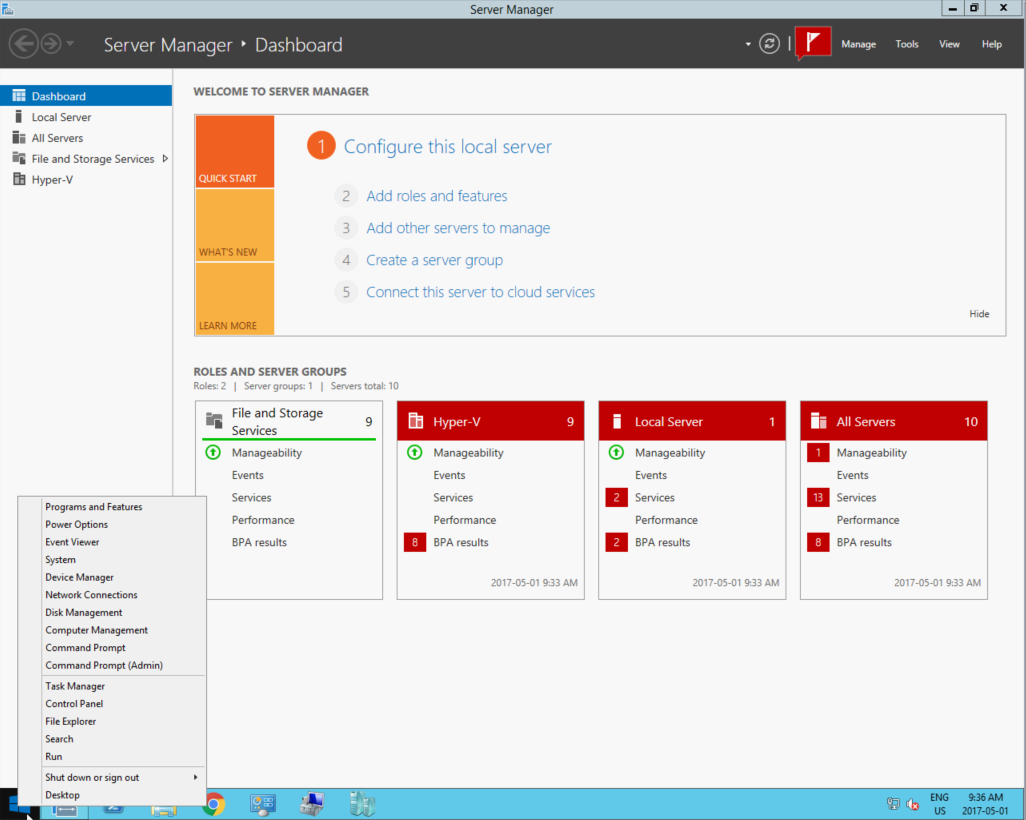
Task: Click All Servers Services red 13 badge
Action: point(818,497)
